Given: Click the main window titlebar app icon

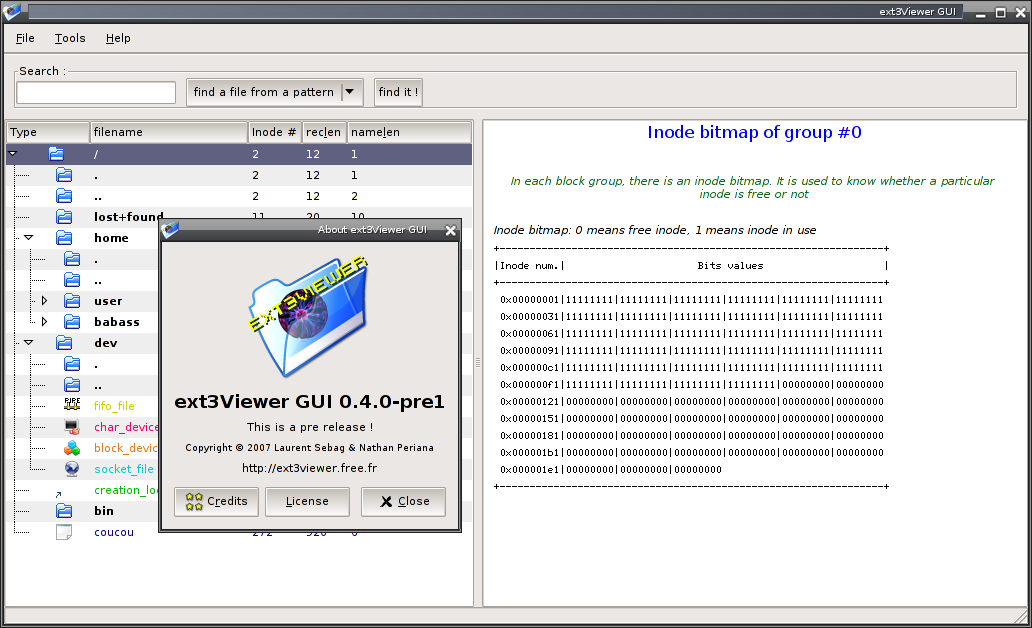Looking at the screenshot, I should [12, 11].
